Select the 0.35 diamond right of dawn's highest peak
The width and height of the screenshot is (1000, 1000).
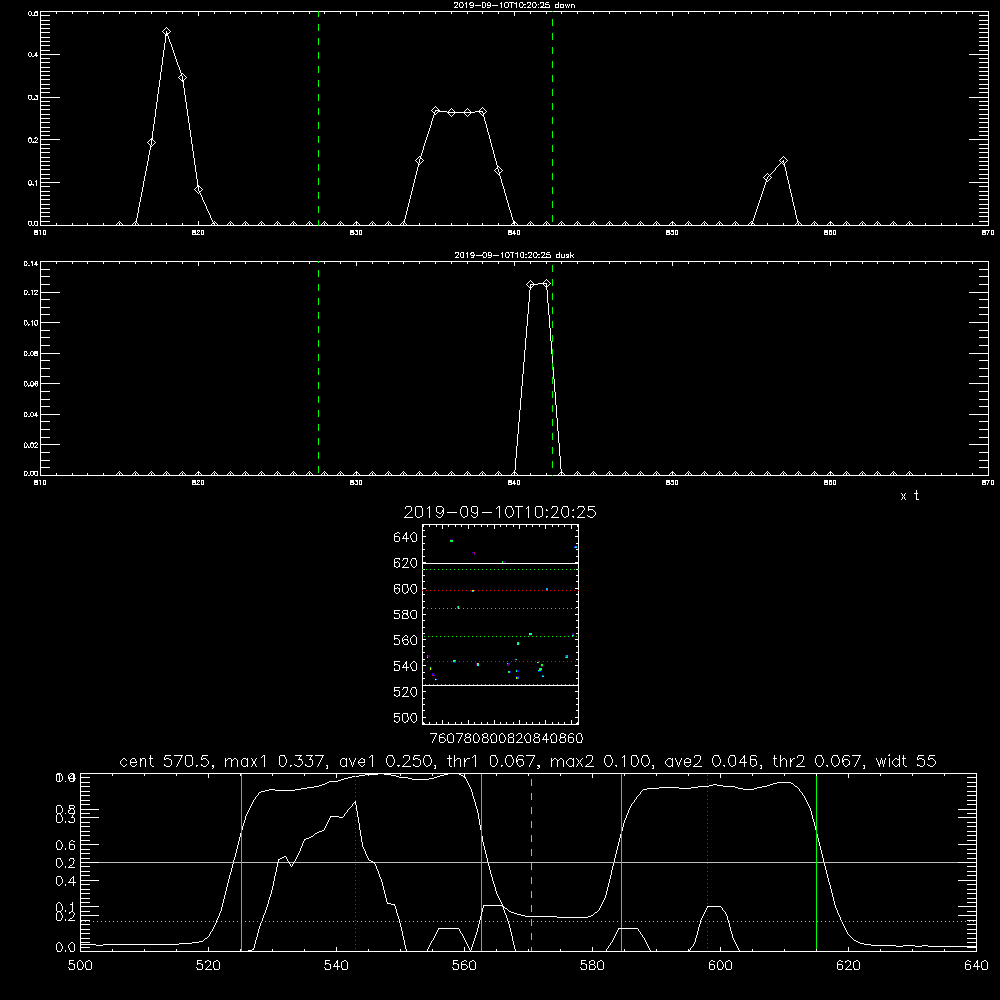[x=182, y=78]
